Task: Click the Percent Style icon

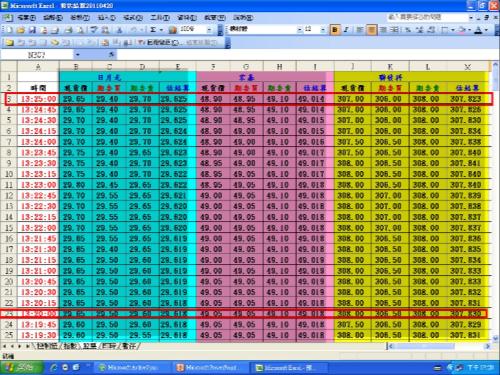Action: 408,30
